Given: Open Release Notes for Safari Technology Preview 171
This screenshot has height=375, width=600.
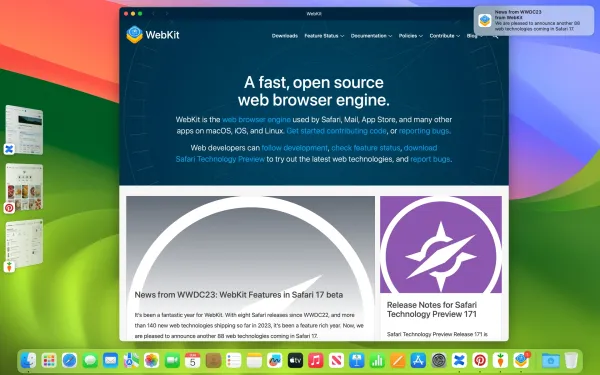Looking at the screenshot, I should pos(432,310).
